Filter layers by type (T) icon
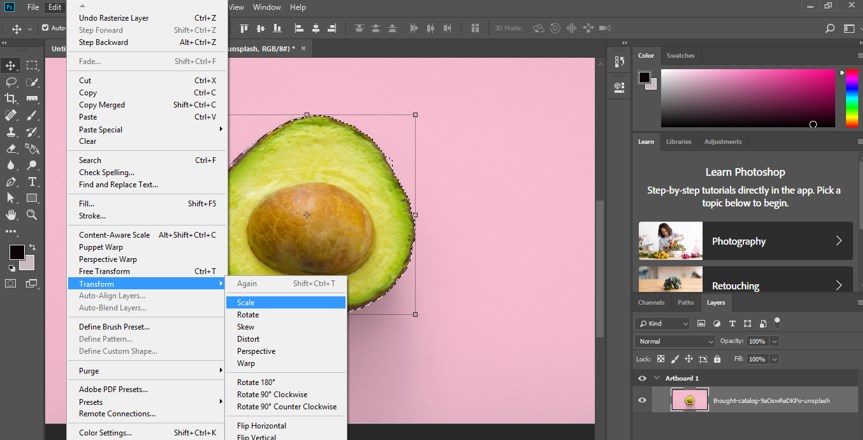 (732, 324)
